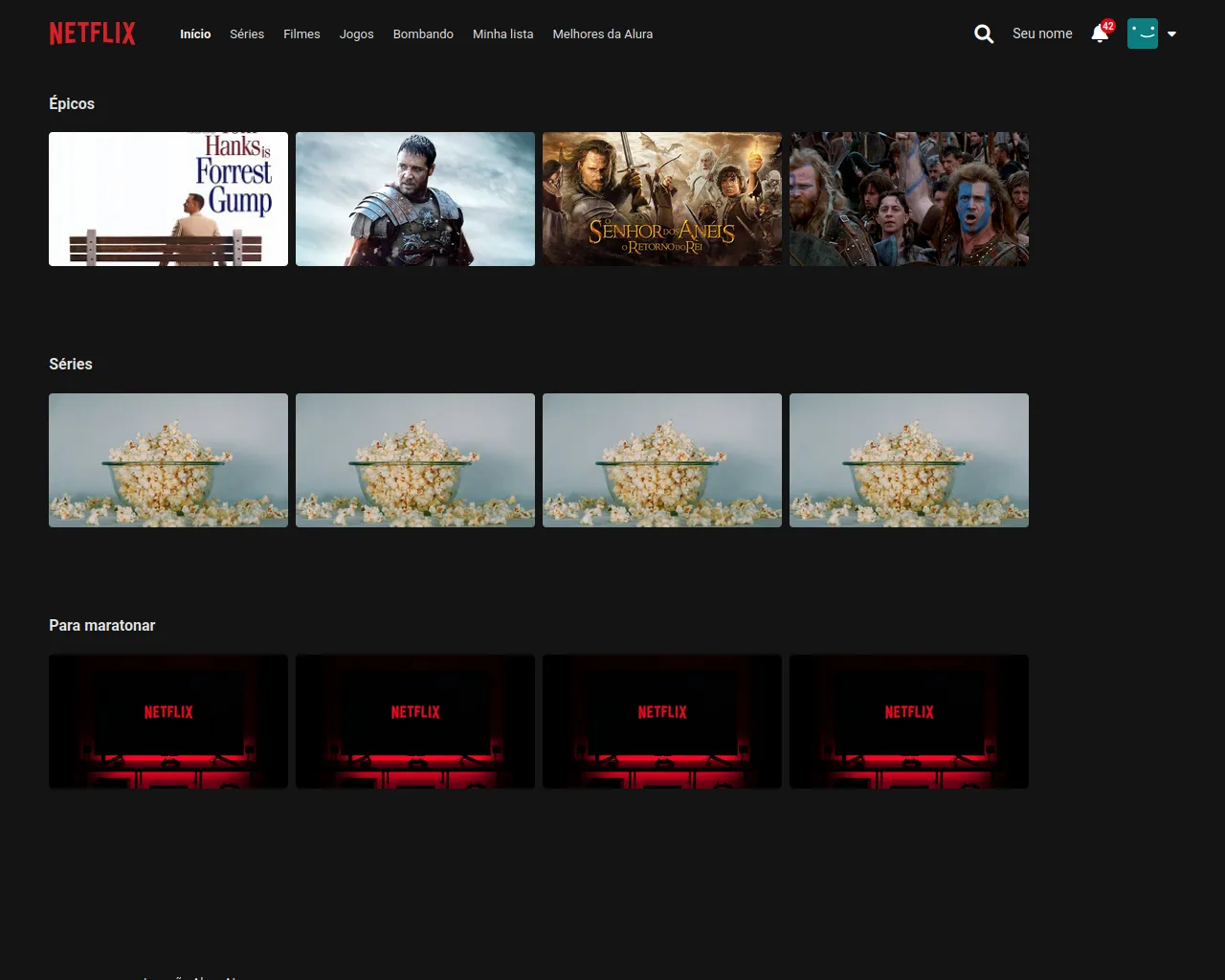Expand the profile menu caret arrow
Screen dimensions: 1225x980
tap(1171, 34)
